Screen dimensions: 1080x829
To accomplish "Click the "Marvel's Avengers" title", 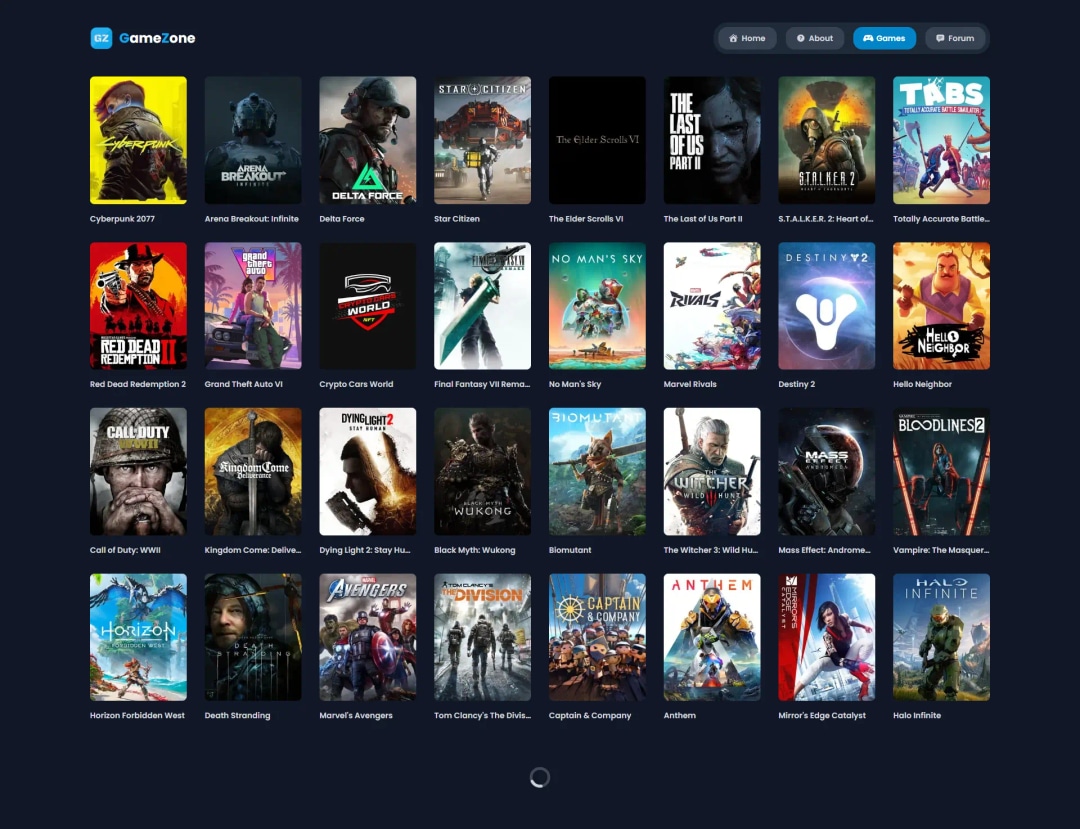I will tap(356, 715).
